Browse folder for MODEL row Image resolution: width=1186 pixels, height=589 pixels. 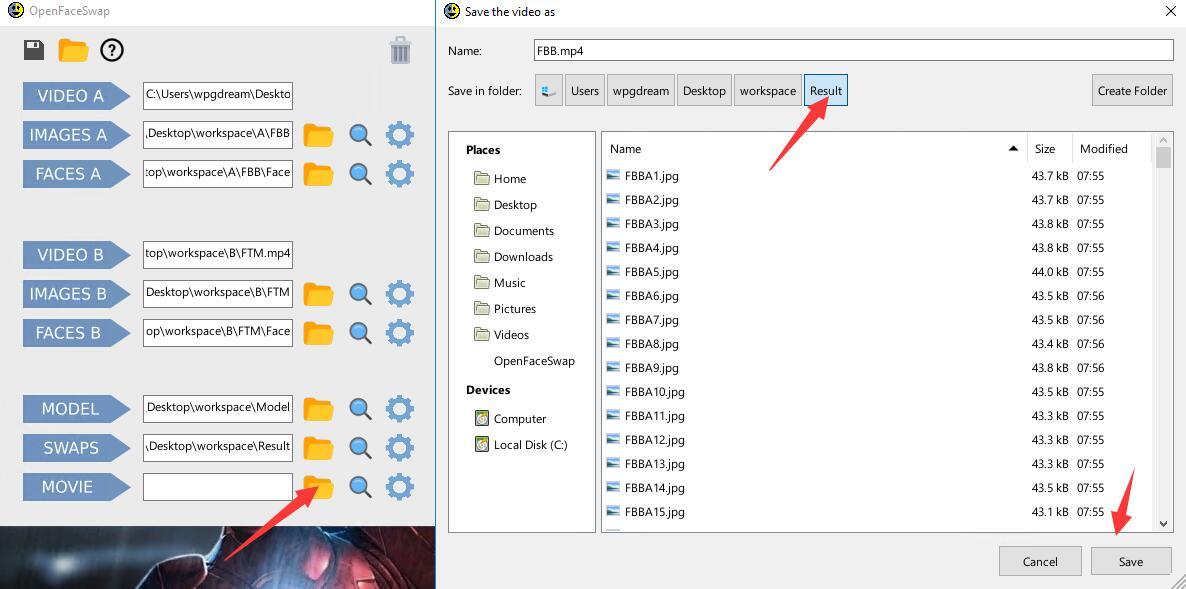coord(318,409)
